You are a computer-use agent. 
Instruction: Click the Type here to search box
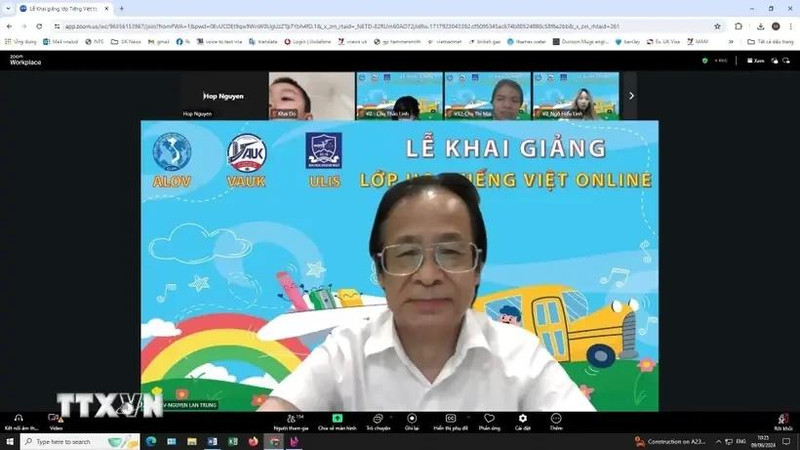coord(80,441)
